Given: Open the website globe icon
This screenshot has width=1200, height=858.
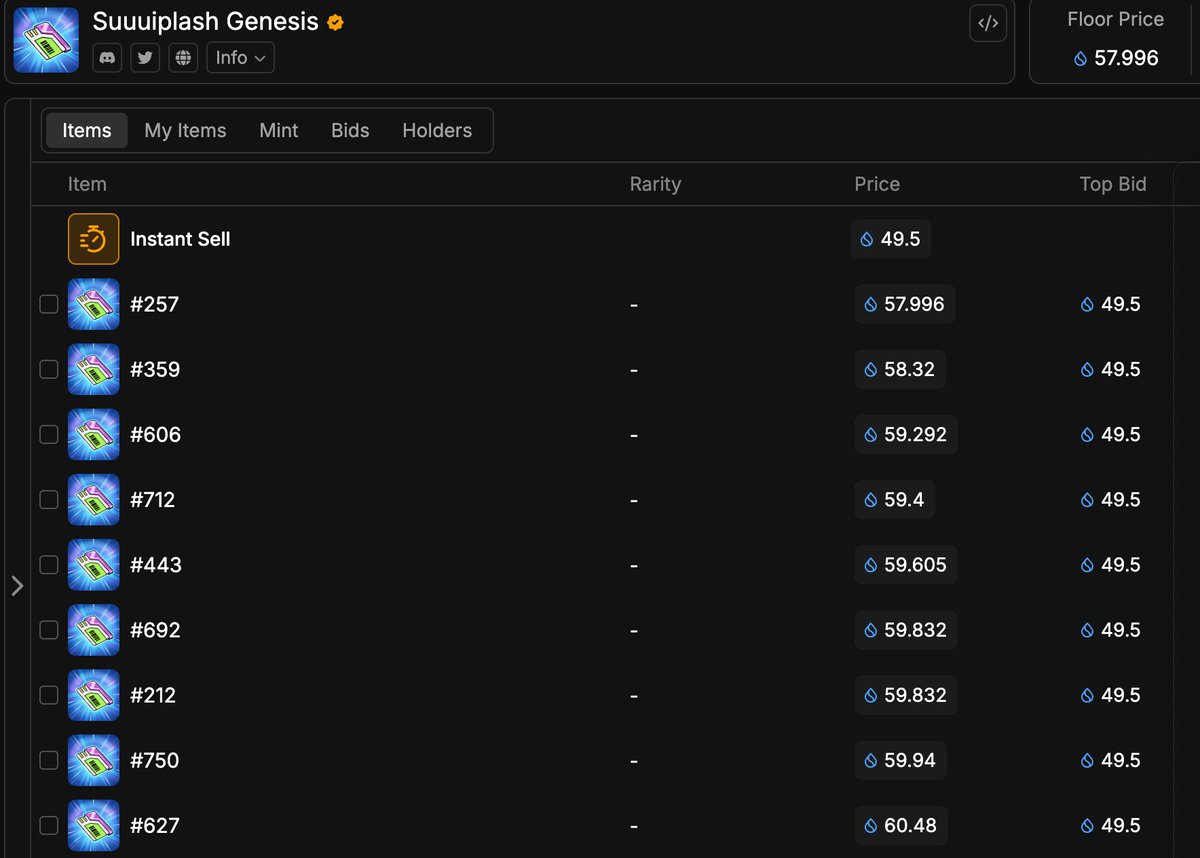Looking at the screenshot, I should click(x=183, y=58).
